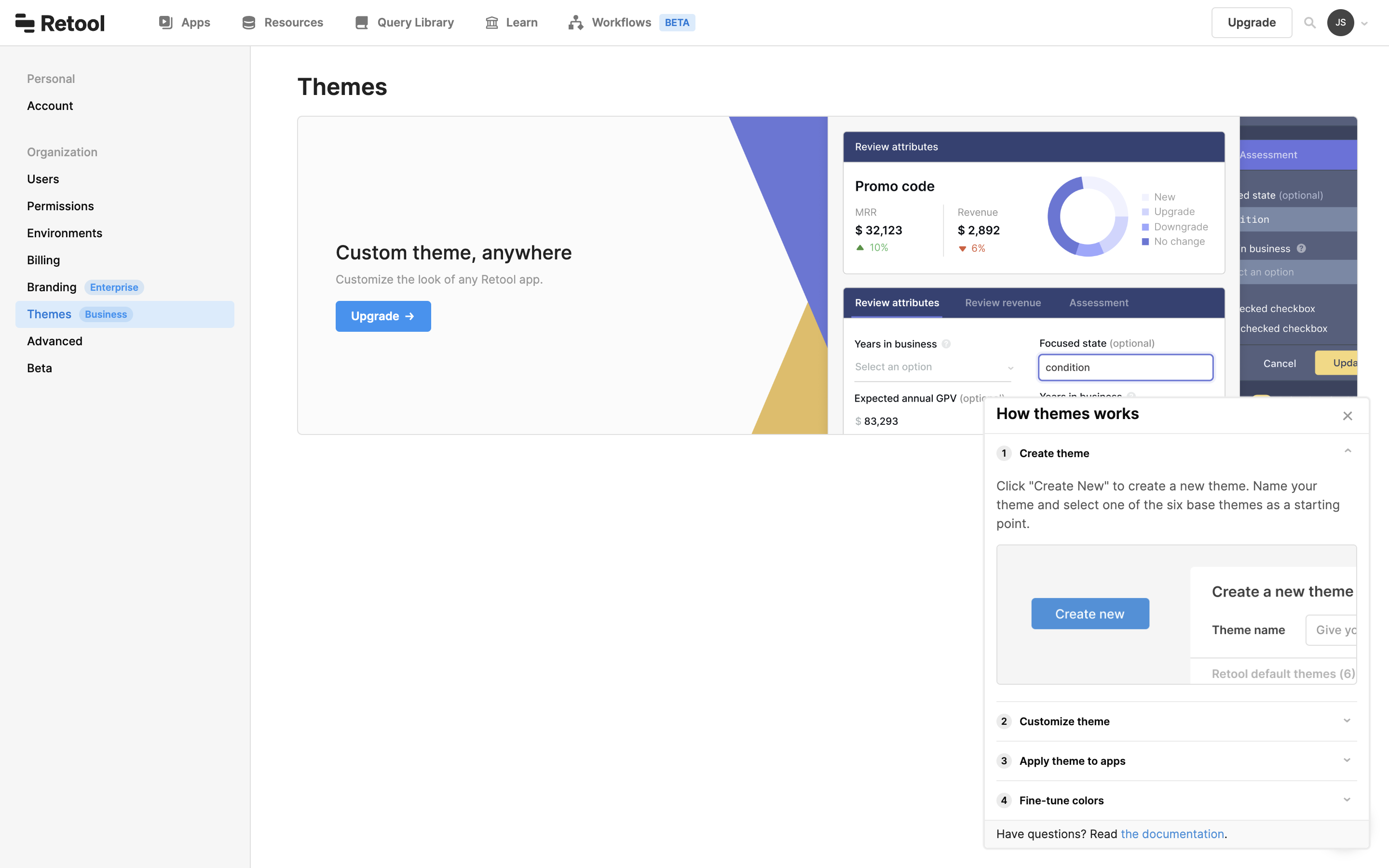The image size is (1389, 868).
Task: Click the Review revenue tab in preview
Action: 1003,302
